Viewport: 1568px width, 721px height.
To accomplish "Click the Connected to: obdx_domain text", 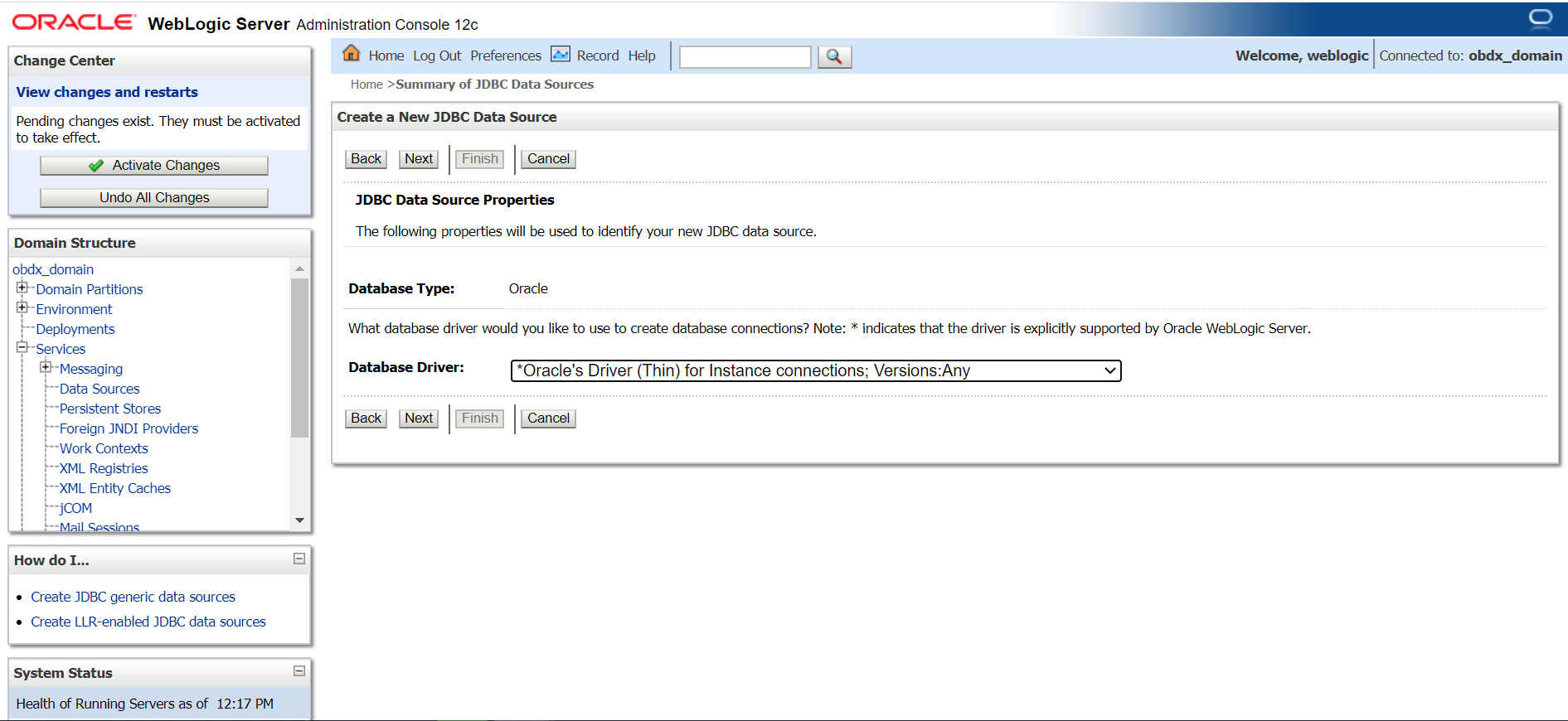I will (1470, 56).
